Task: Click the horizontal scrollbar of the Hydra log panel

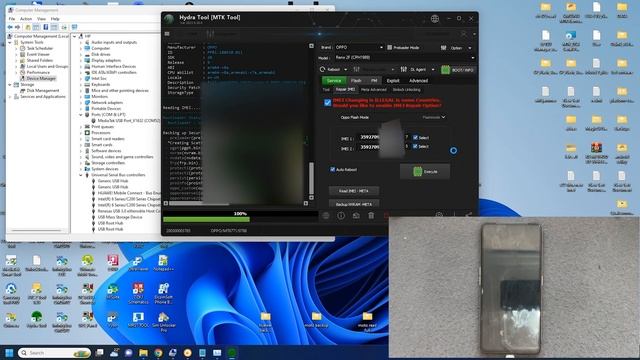Action: click(x=198, y=203)
